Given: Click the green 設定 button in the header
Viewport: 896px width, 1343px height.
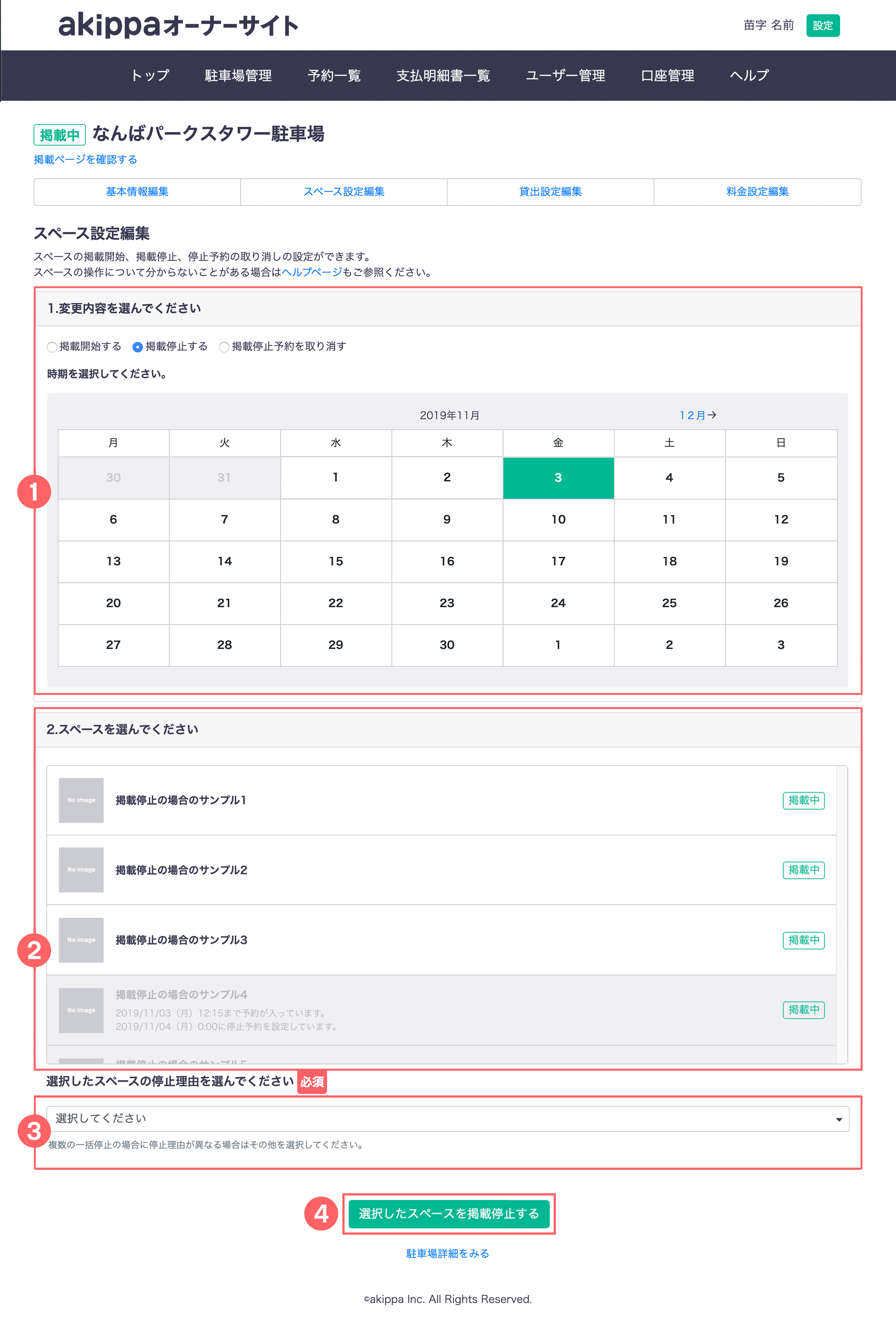Looking at the screenshot, I should [823, 26].
